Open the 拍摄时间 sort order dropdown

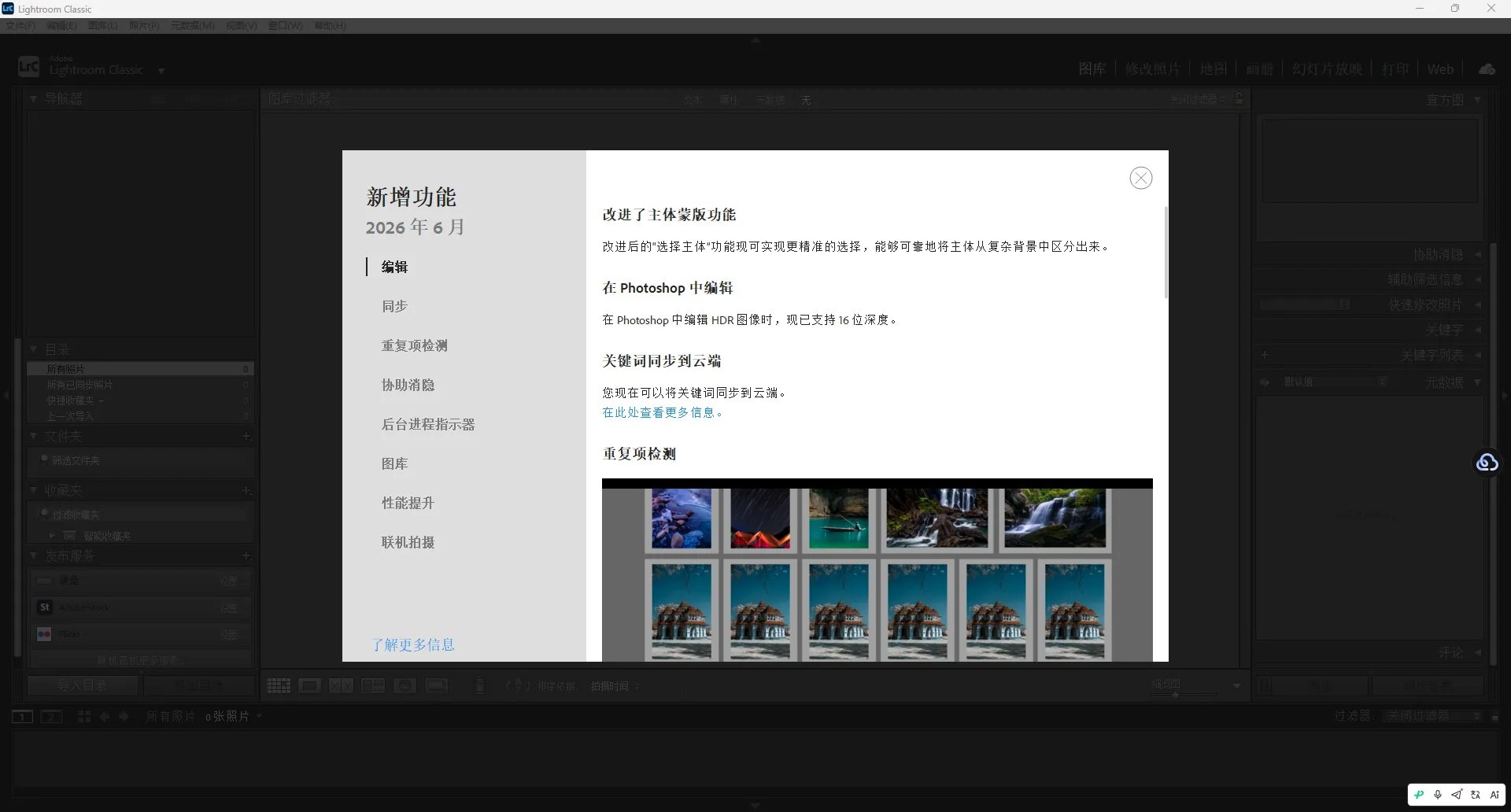615,686
